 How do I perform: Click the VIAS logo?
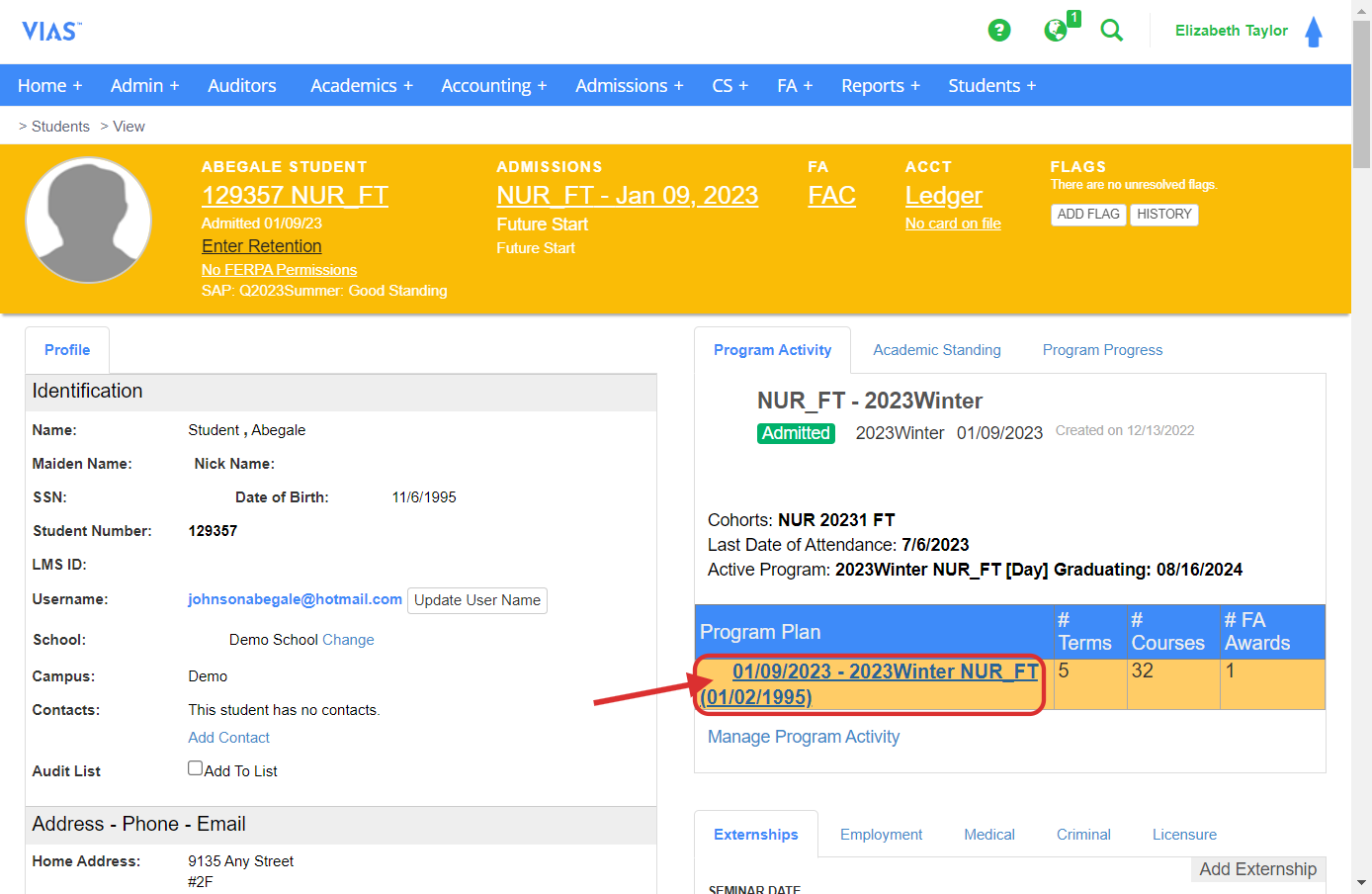pyautogui.click(x=51, y=32)
